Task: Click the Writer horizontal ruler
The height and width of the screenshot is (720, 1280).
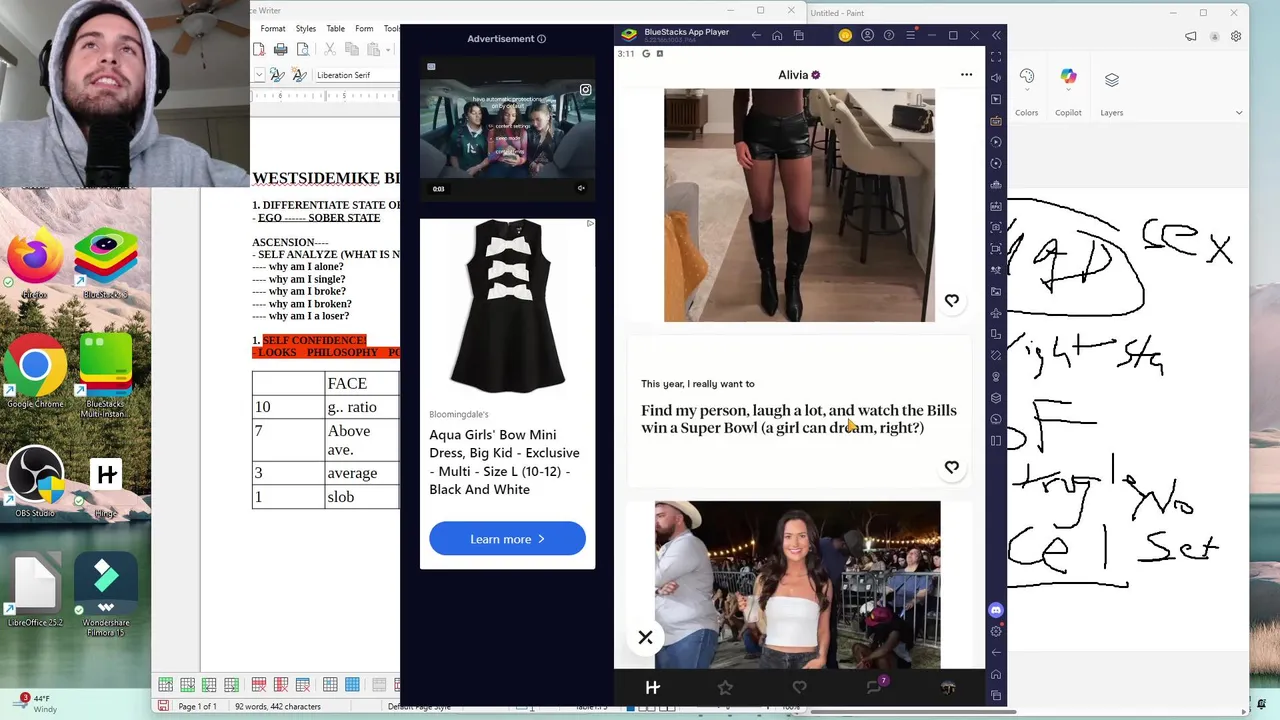Action: point(325,96)
